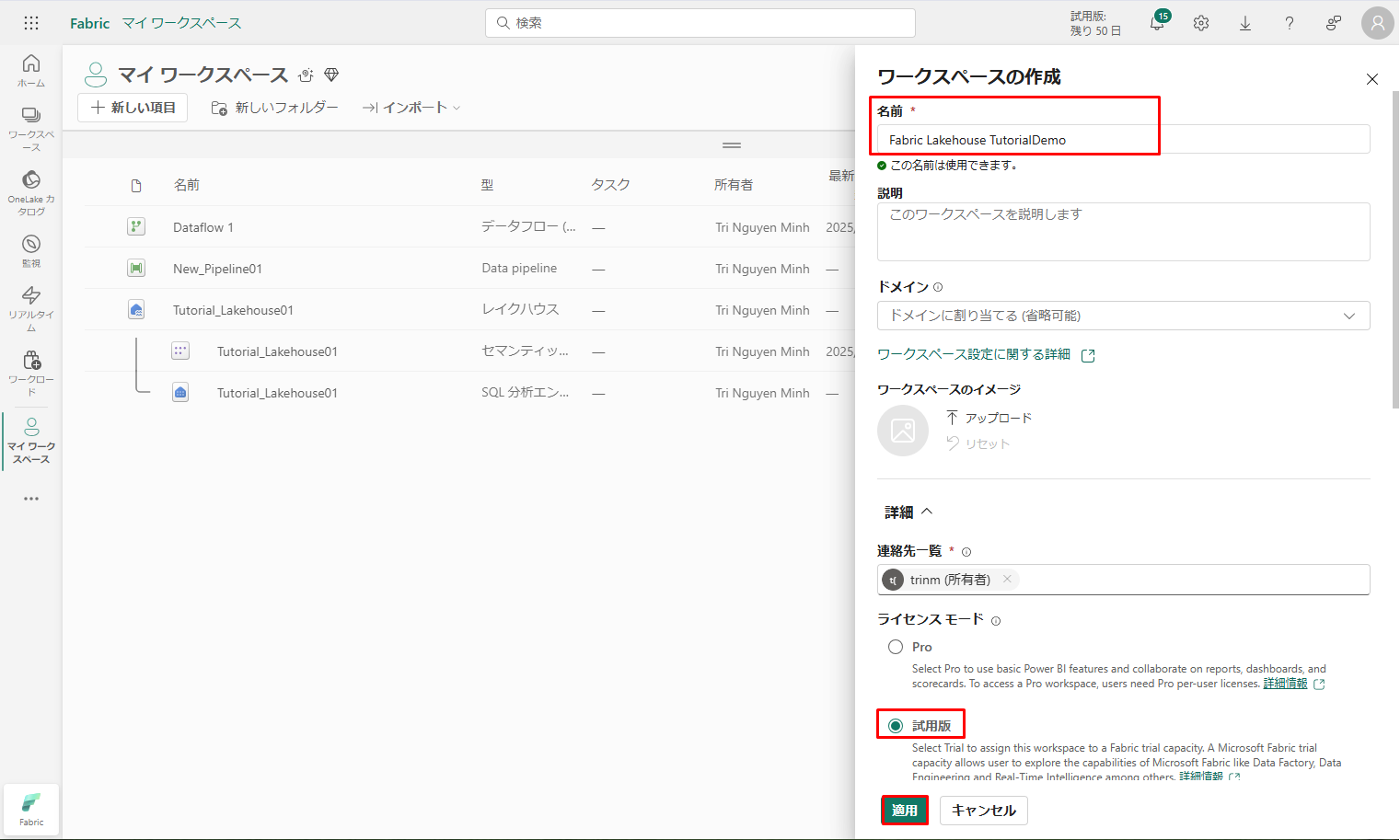Click the workspace 名前 input field
This screenshot has height=840, width=1400.
[1123, 140]
